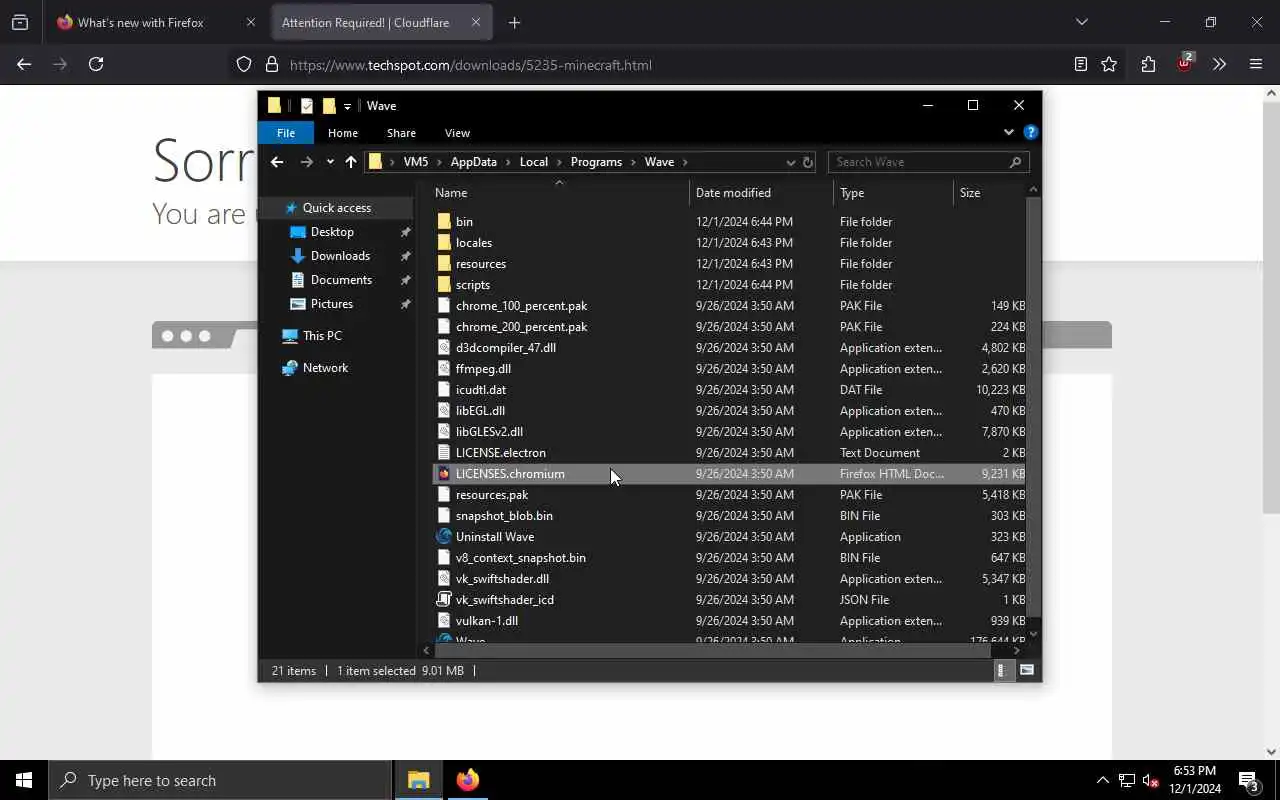Open Firefox application hamburger menu
The image size is (1280, 800).
[x=1256, y=64]
